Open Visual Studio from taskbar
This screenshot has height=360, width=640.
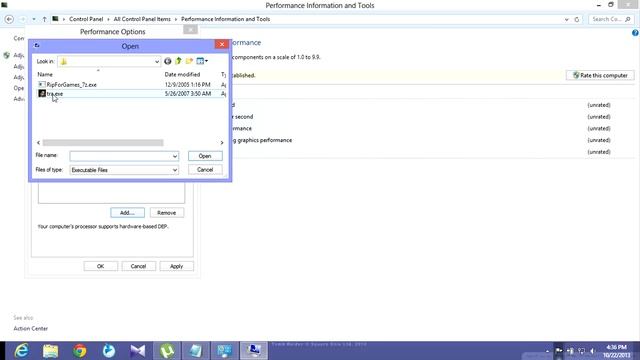pos(138,351)
